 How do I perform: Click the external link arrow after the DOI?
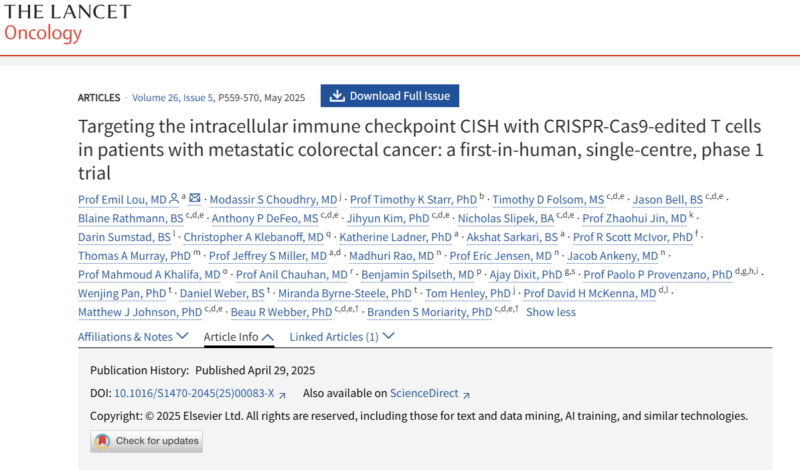click(x=282, y=394)
